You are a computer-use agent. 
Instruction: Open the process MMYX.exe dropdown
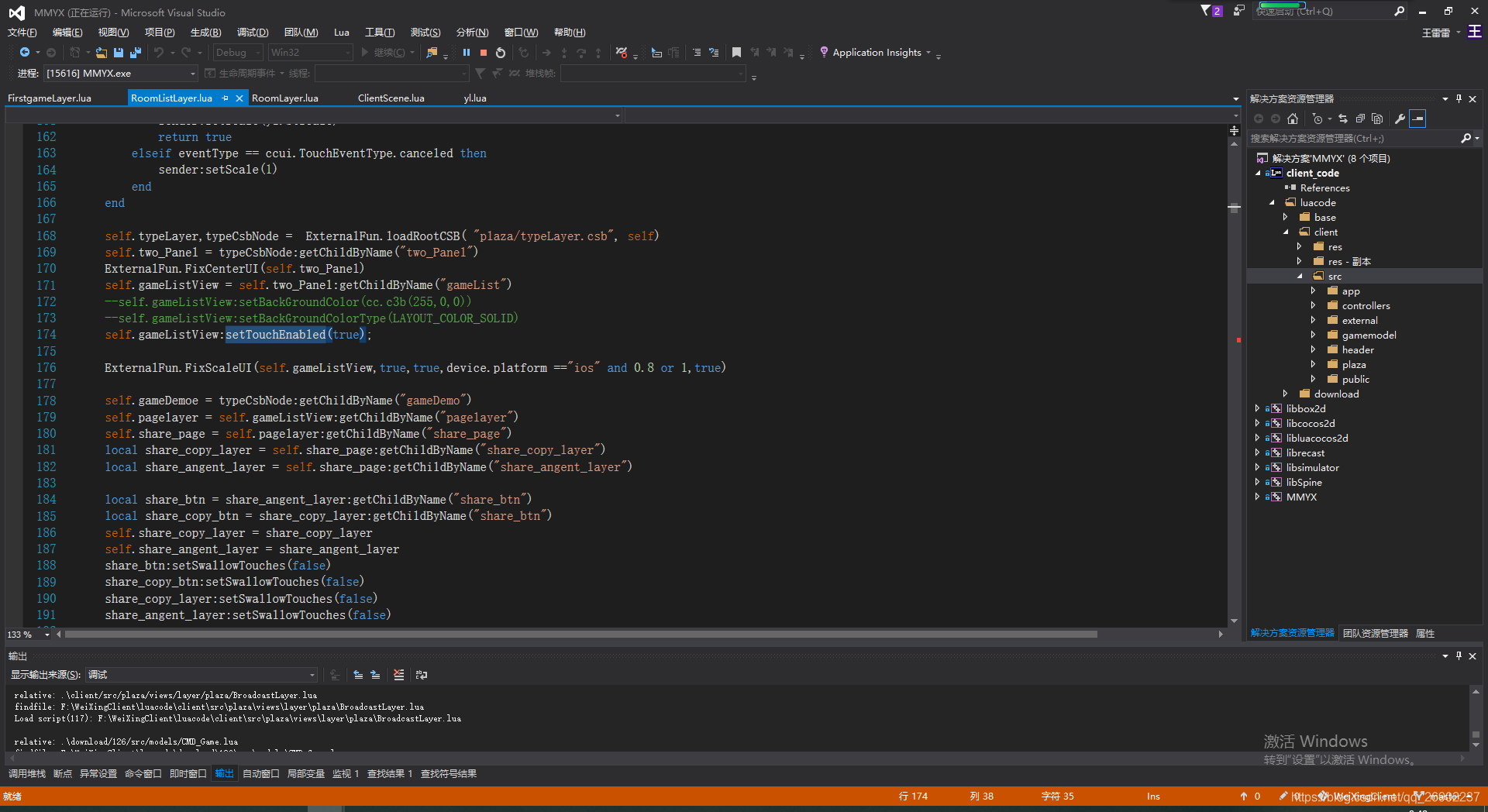point(121,74)
